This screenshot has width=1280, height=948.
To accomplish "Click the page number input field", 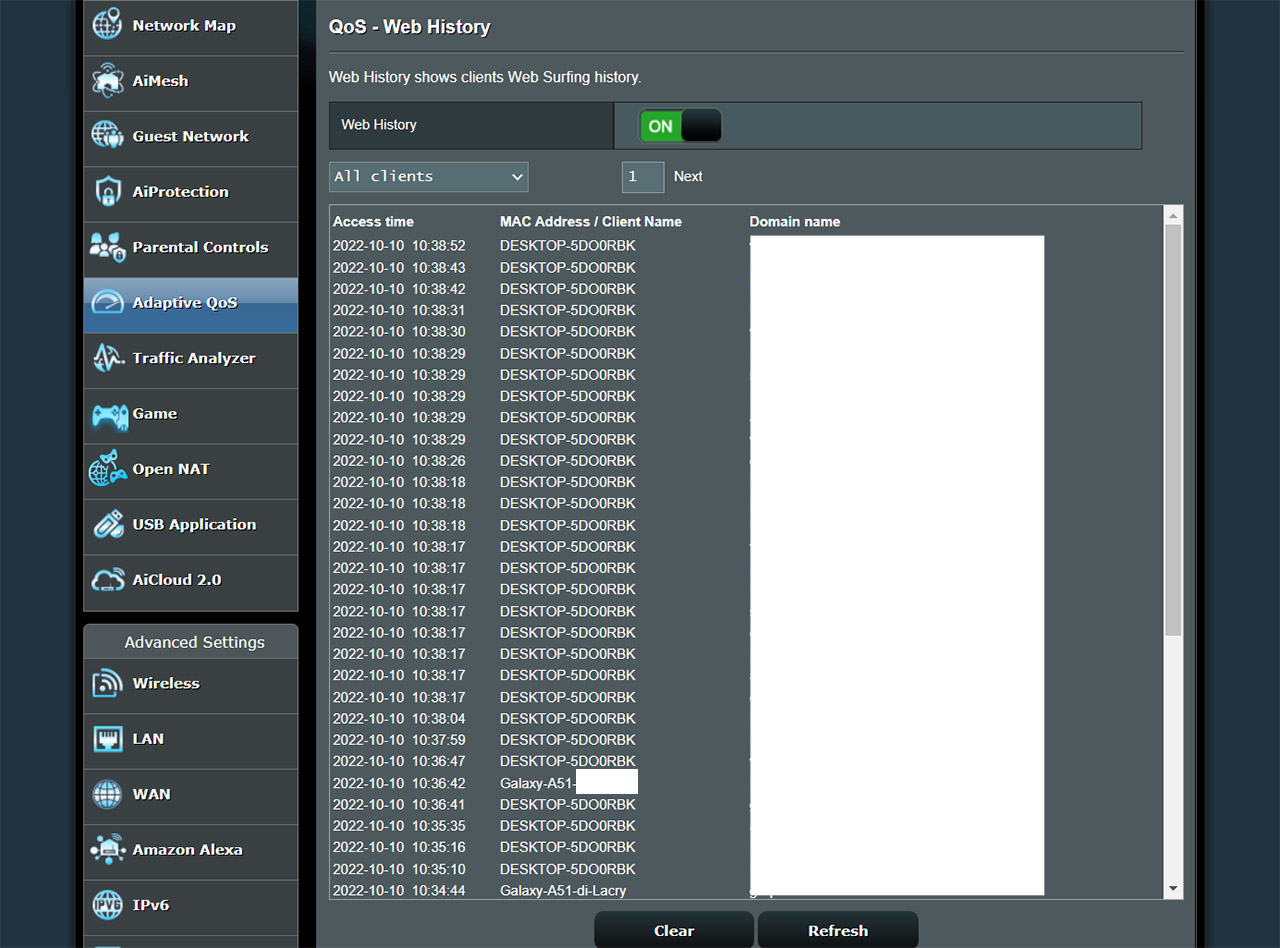I will (642, 176).
